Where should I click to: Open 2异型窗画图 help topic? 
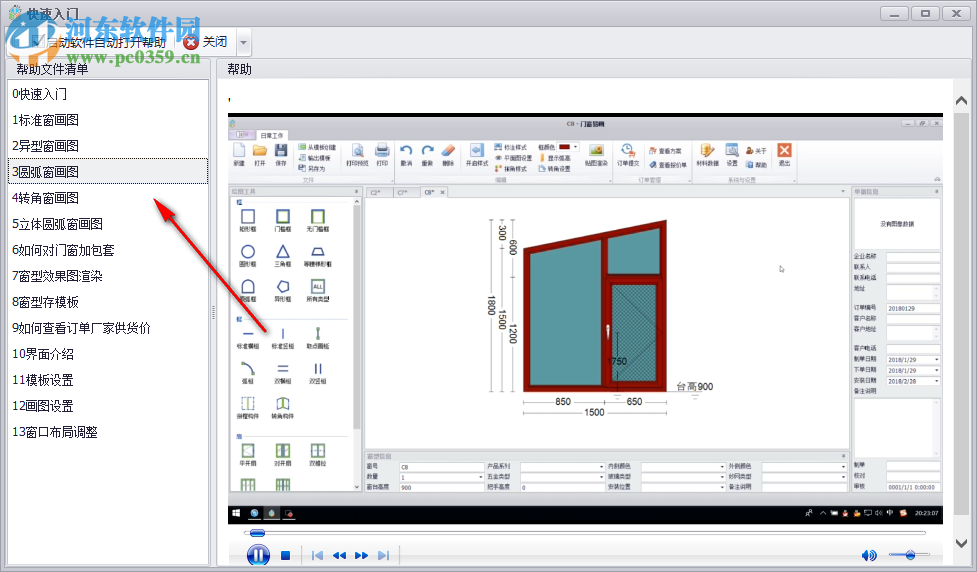click(x=108, y=146)
